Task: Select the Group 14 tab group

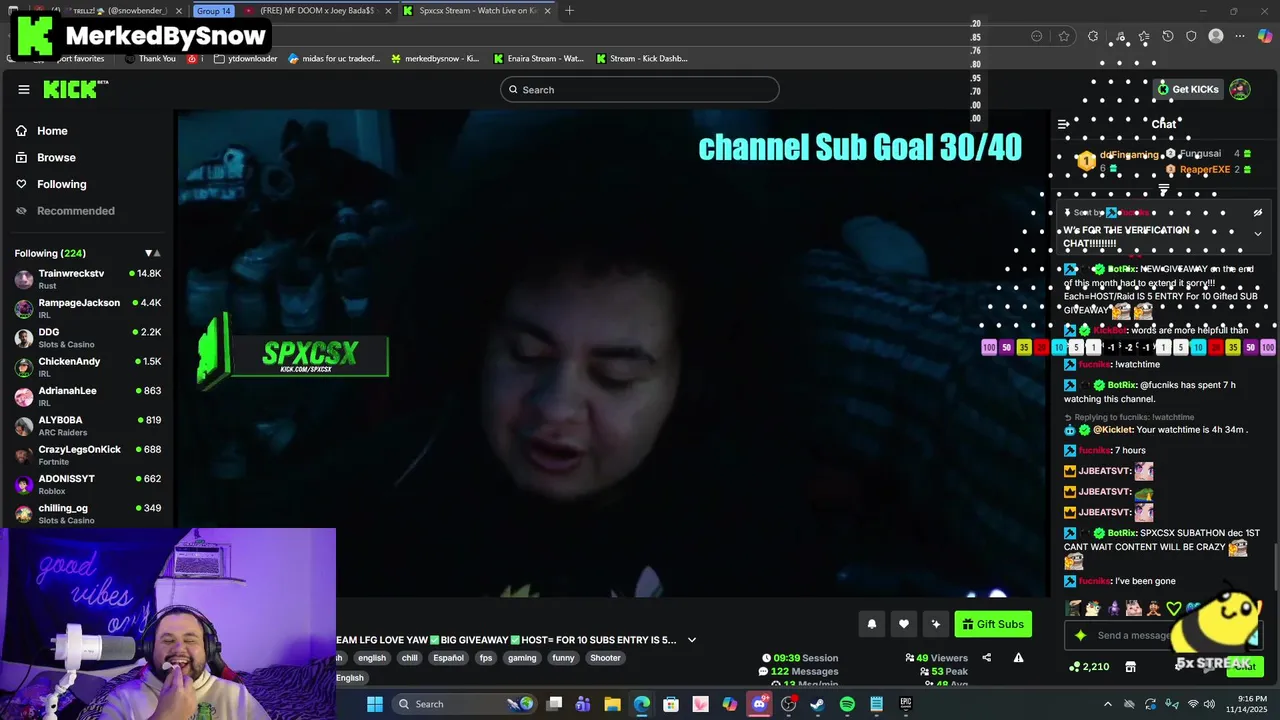Action: tap(213, 11)
